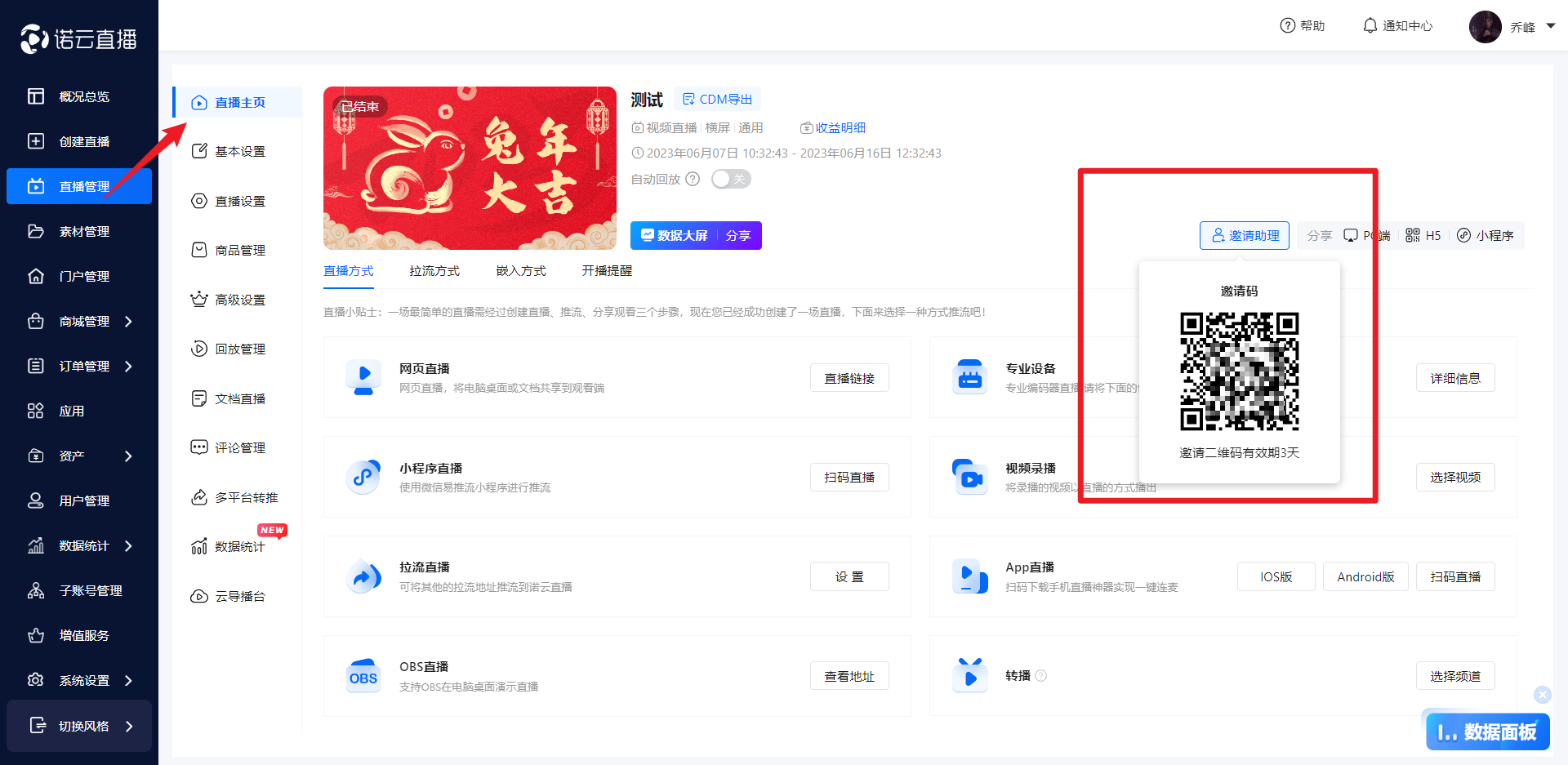Click the 邀请助理 button
Screen dimensions: 1568x765
[1244, 235]
